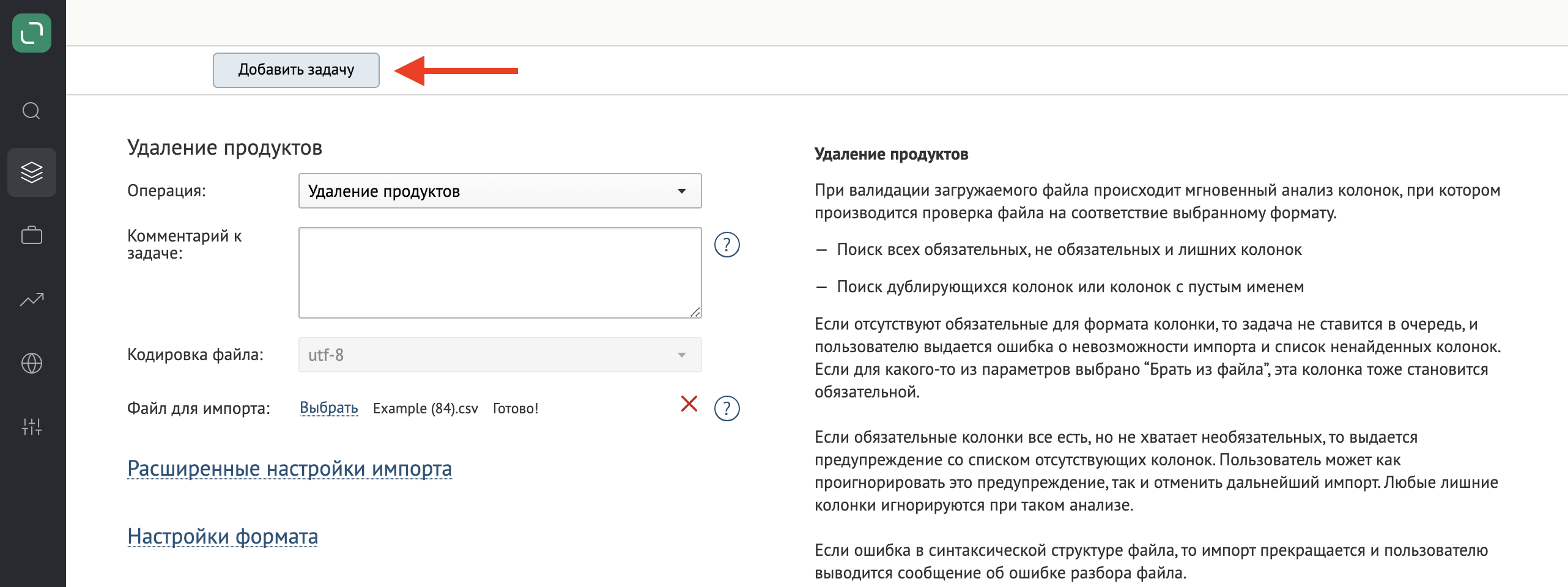Click the Файл для импорта: label

[x=199, y=408]
